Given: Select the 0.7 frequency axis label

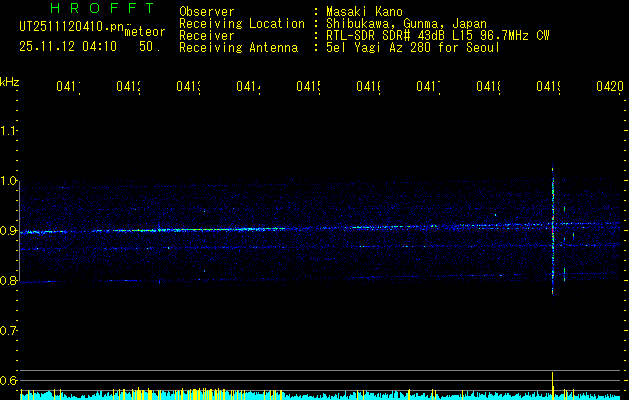Looking at the screenshot, I should tap(9, 330).
